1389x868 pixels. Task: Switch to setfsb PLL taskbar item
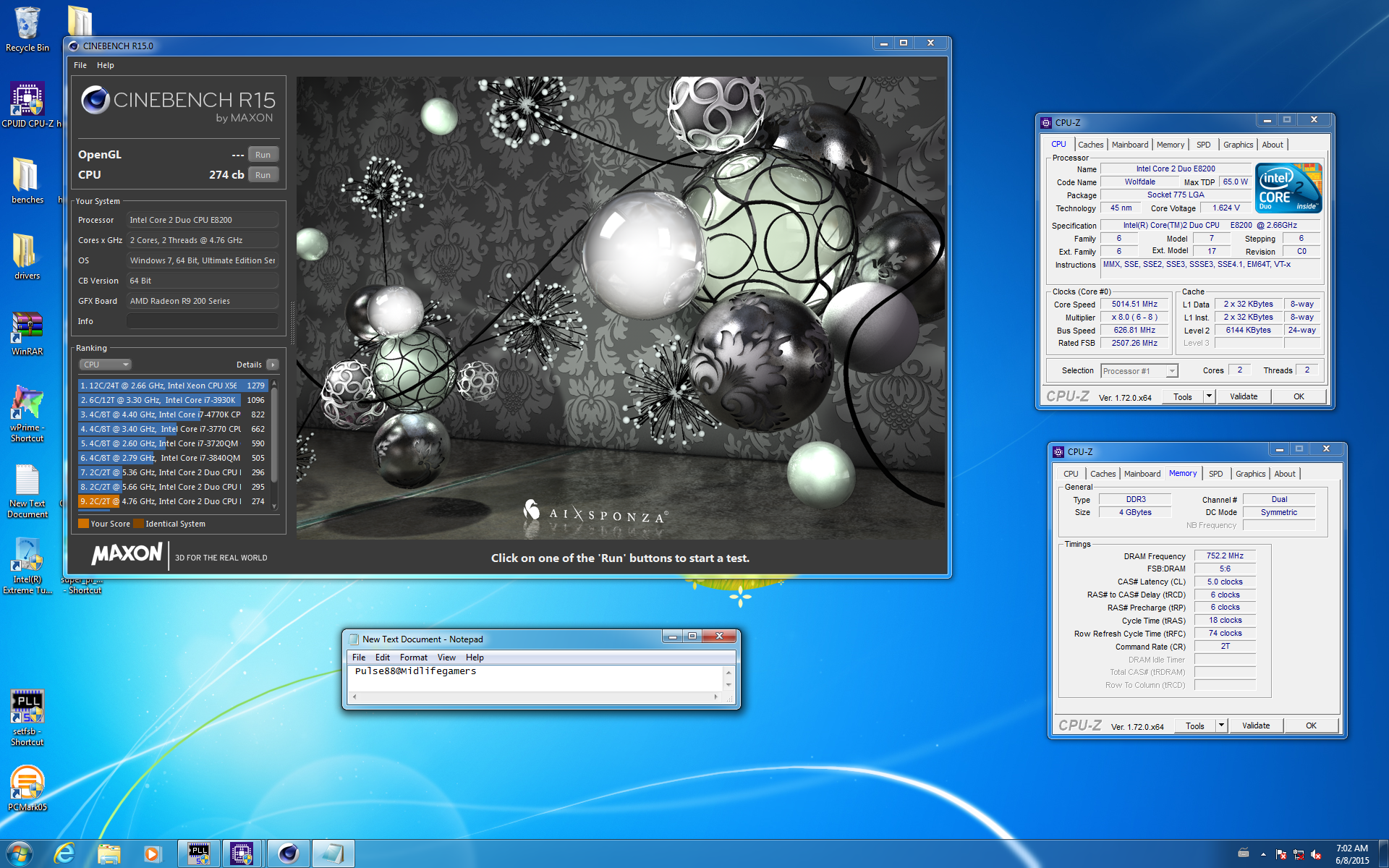[199, 854]
